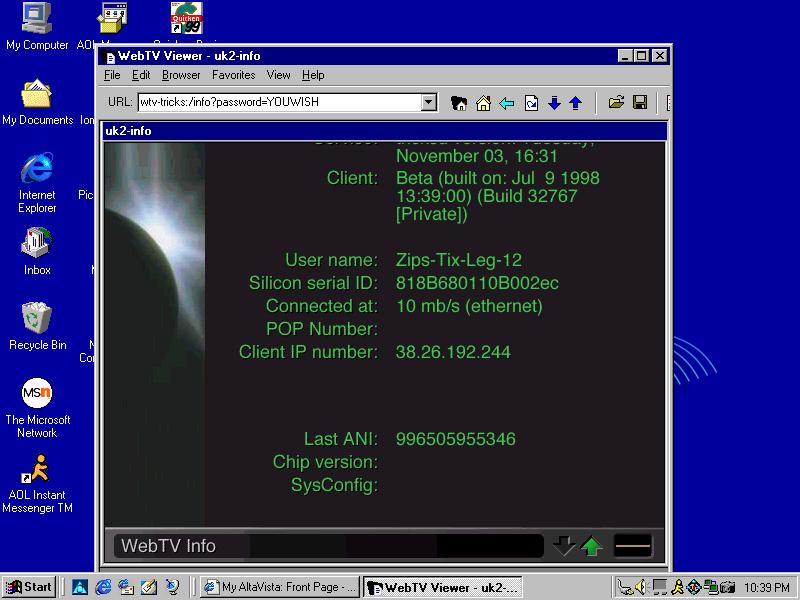Click the user name value Zips-Tix-Leg-12
The width and height of the screenshot is (800, 600).
pos(459,260)
